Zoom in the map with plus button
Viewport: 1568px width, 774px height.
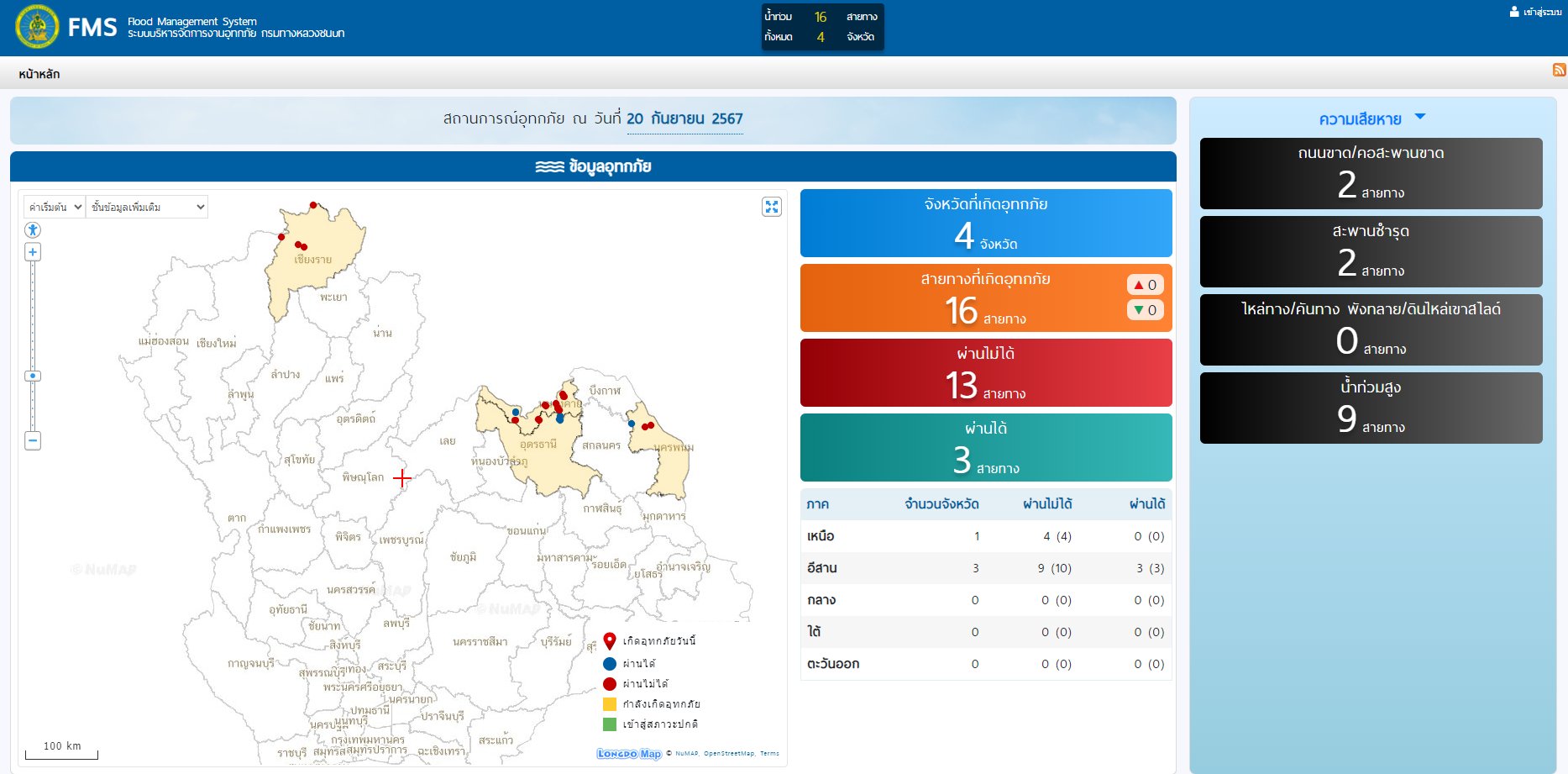click(x=33, y=252)
